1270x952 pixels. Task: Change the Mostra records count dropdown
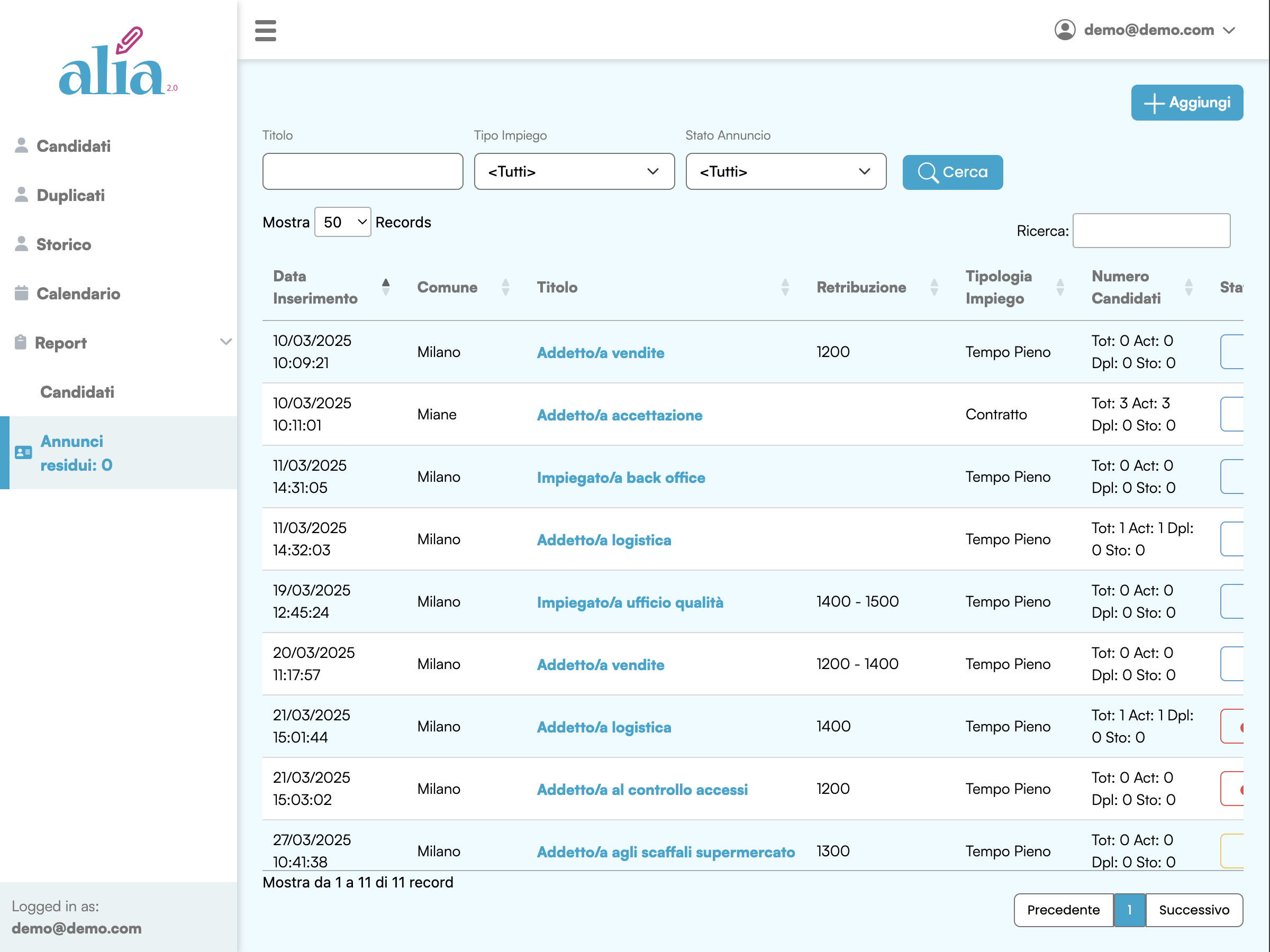coord(343,222)
